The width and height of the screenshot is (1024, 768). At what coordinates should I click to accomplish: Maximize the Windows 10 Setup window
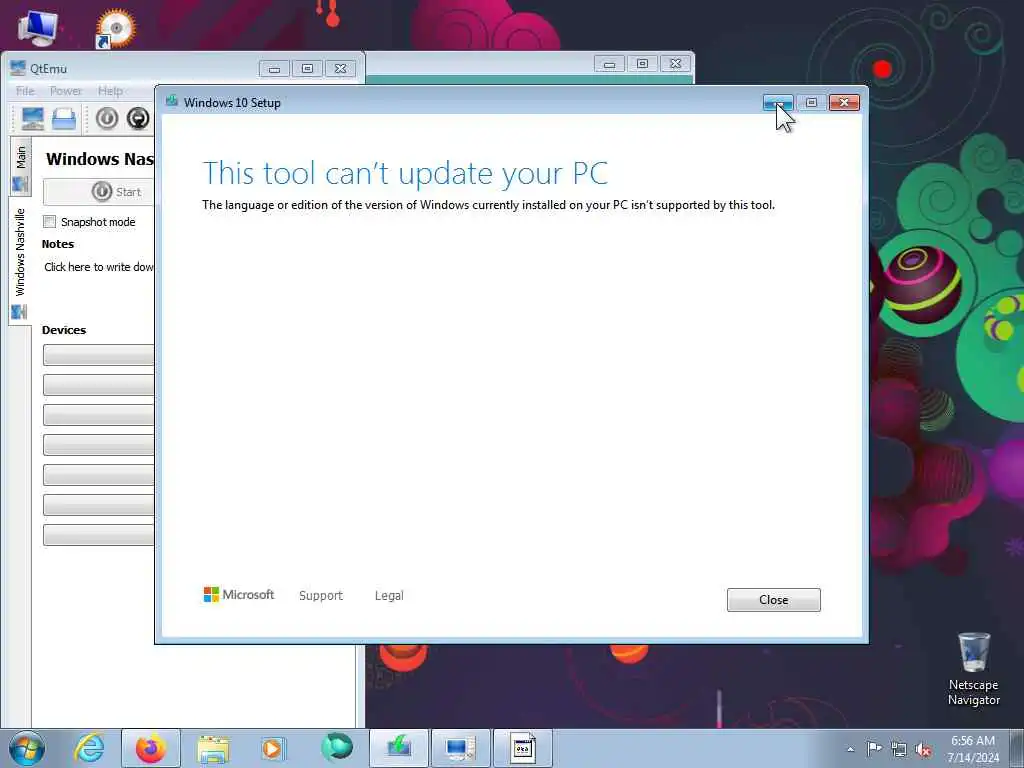click(811, 103)
